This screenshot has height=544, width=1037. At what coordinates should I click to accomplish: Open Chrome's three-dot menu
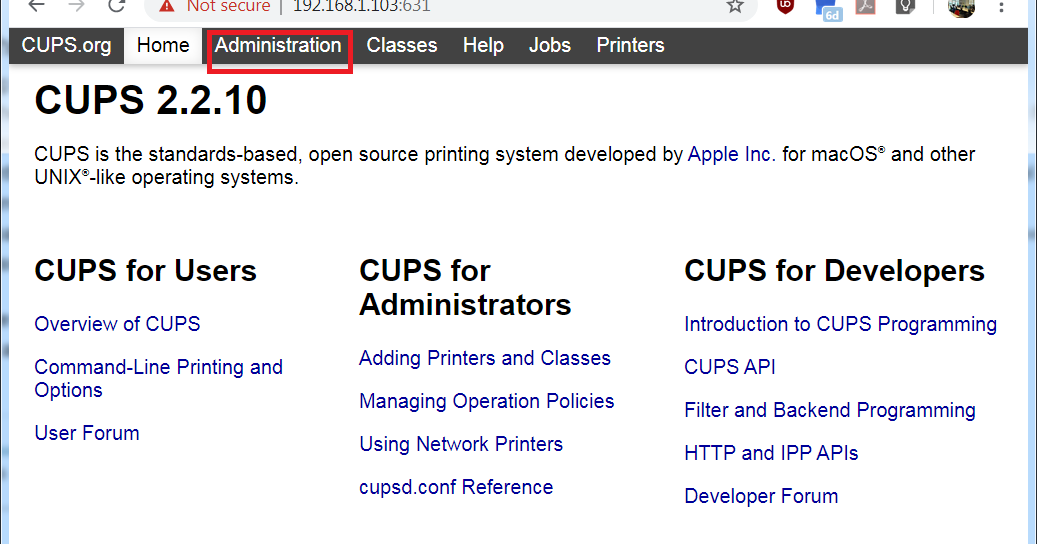pyautogui.click(x=1001, y=7)
